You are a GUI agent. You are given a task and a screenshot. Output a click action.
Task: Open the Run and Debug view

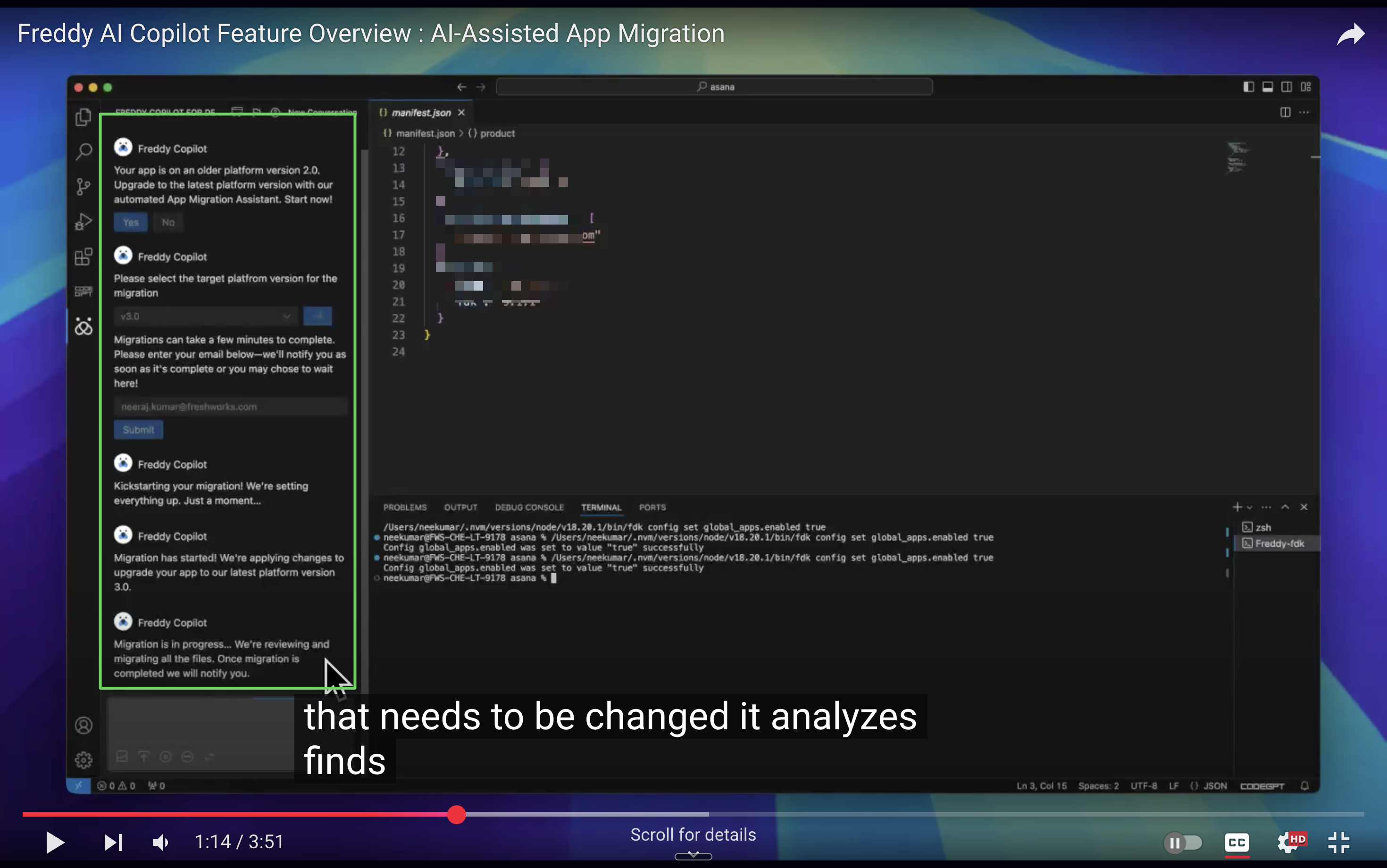click(x=83, y=222)
